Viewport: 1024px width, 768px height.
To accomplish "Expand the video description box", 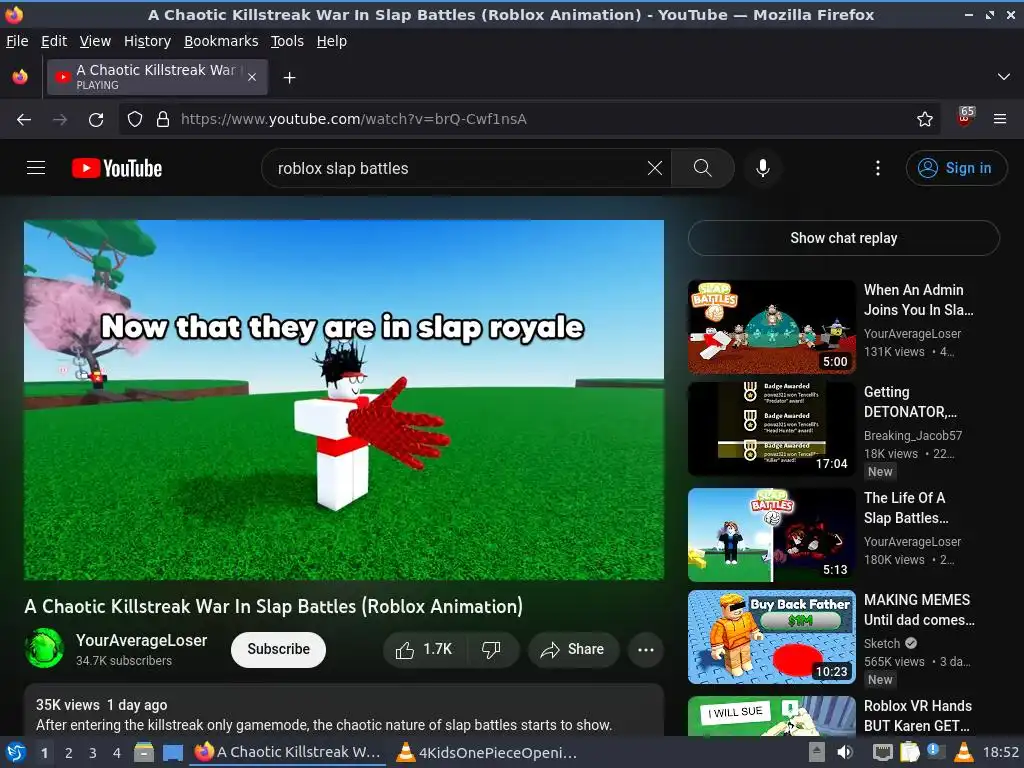I will pos(344,712).
